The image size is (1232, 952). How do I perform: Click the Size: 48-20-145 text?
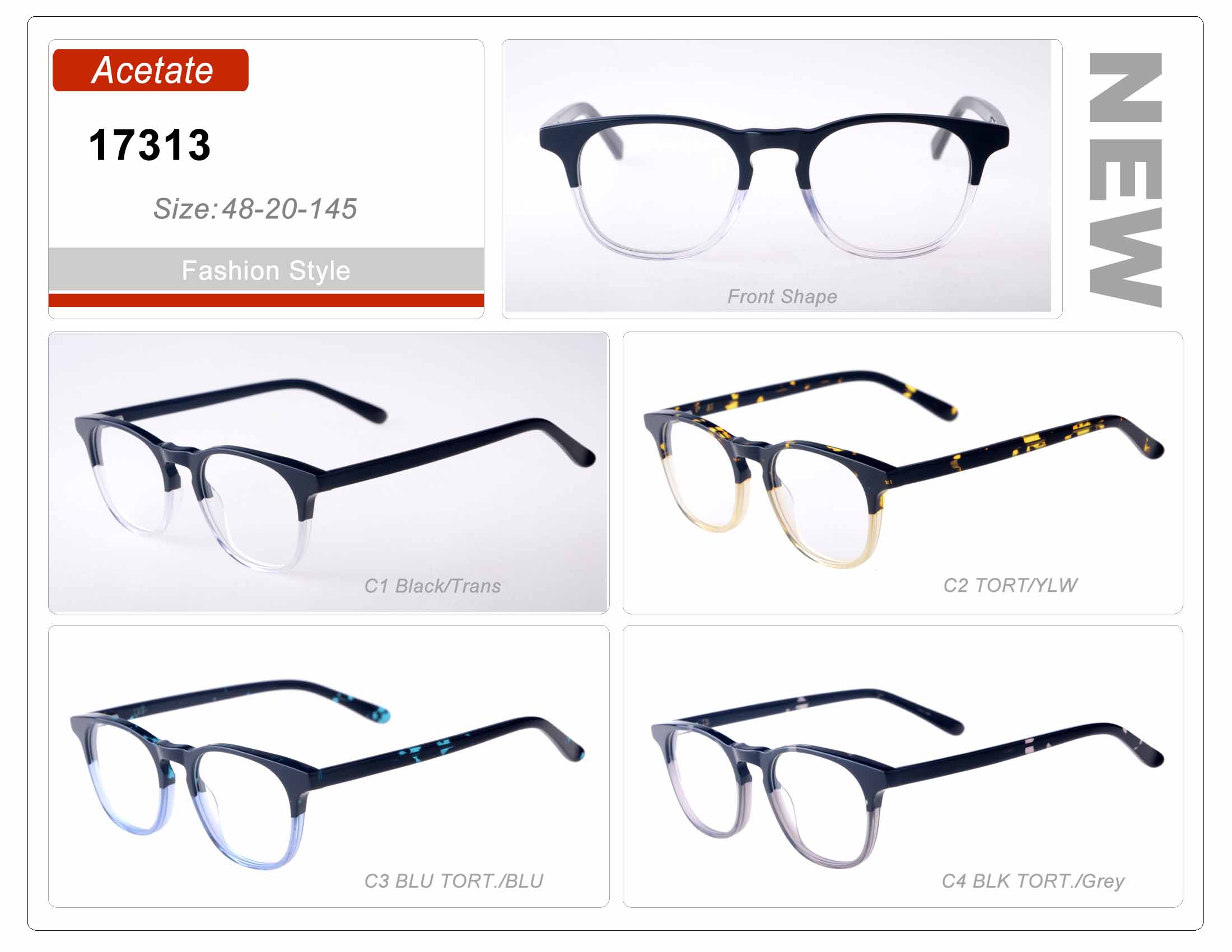[x=255, y=209]
